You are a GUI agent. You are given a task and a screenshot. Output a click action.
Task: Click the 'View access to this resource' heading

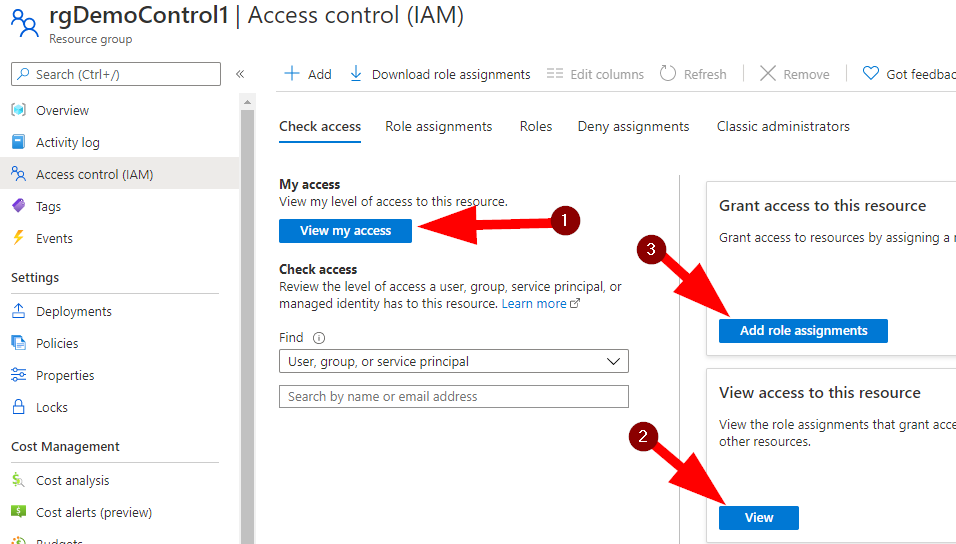pyautogui.click(x=819, y=393)
